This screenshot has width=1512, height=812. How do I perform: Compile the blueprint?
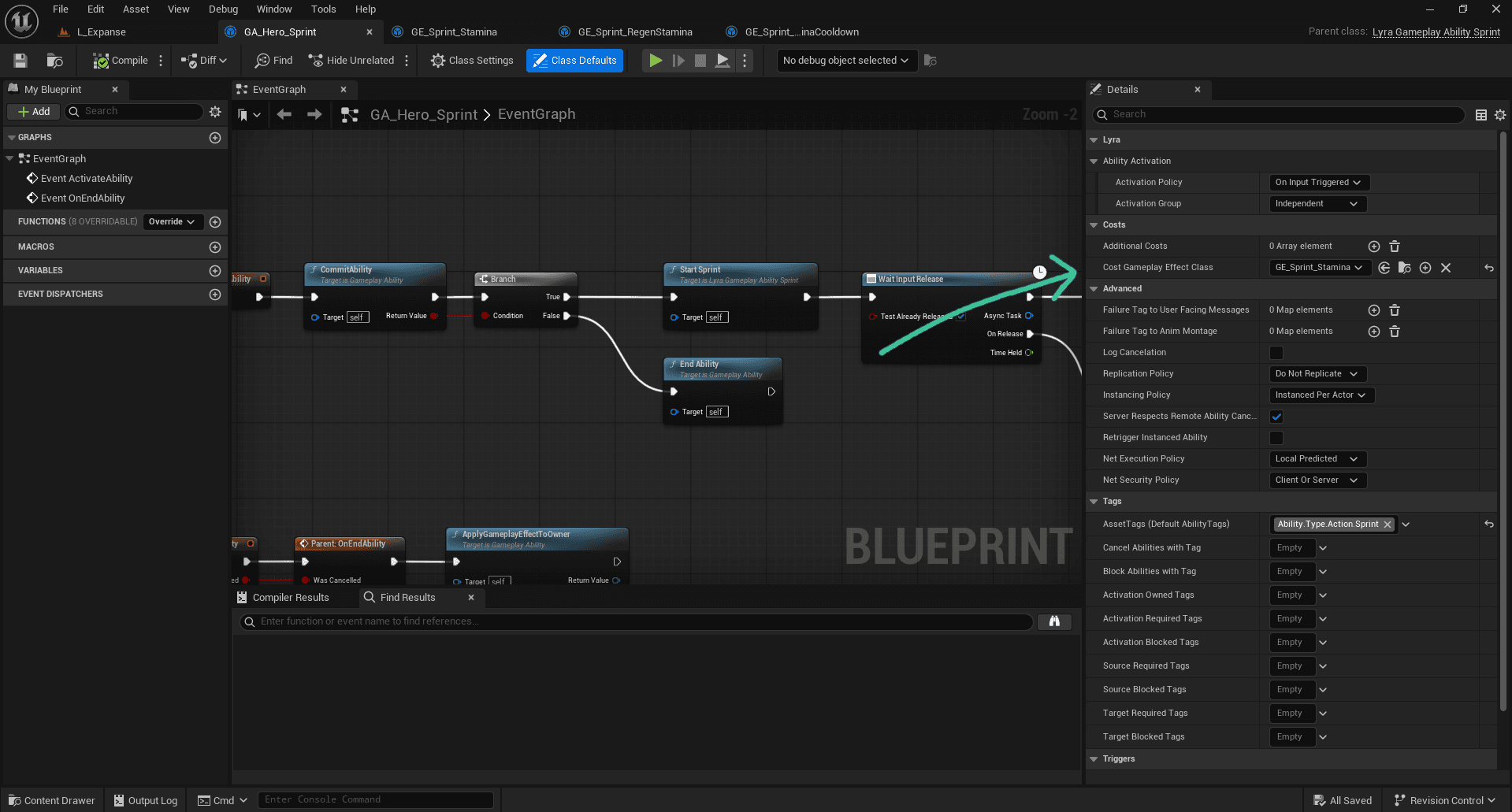(120, 61)
